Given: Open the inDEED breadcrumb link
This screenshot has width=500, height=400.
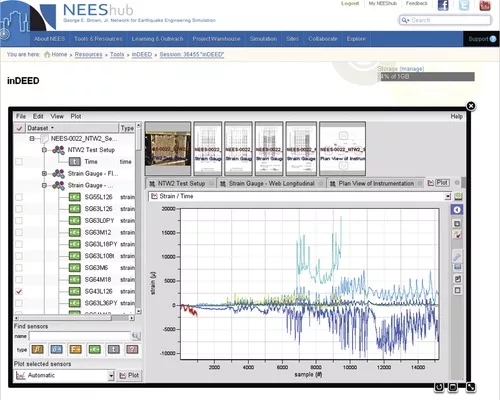Looking at the screenshot, I should coord(142,54).
